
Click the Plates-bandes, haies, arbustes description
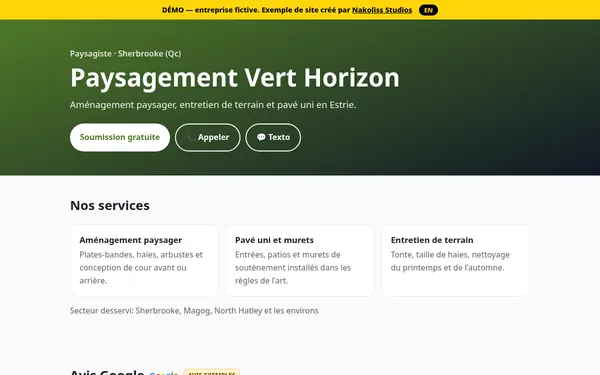(141, 267)
